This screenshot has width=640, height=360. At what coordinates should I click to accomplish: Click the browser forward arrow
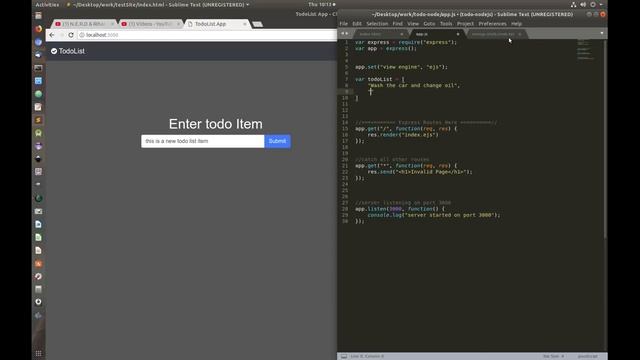click(x=62, y=35)
